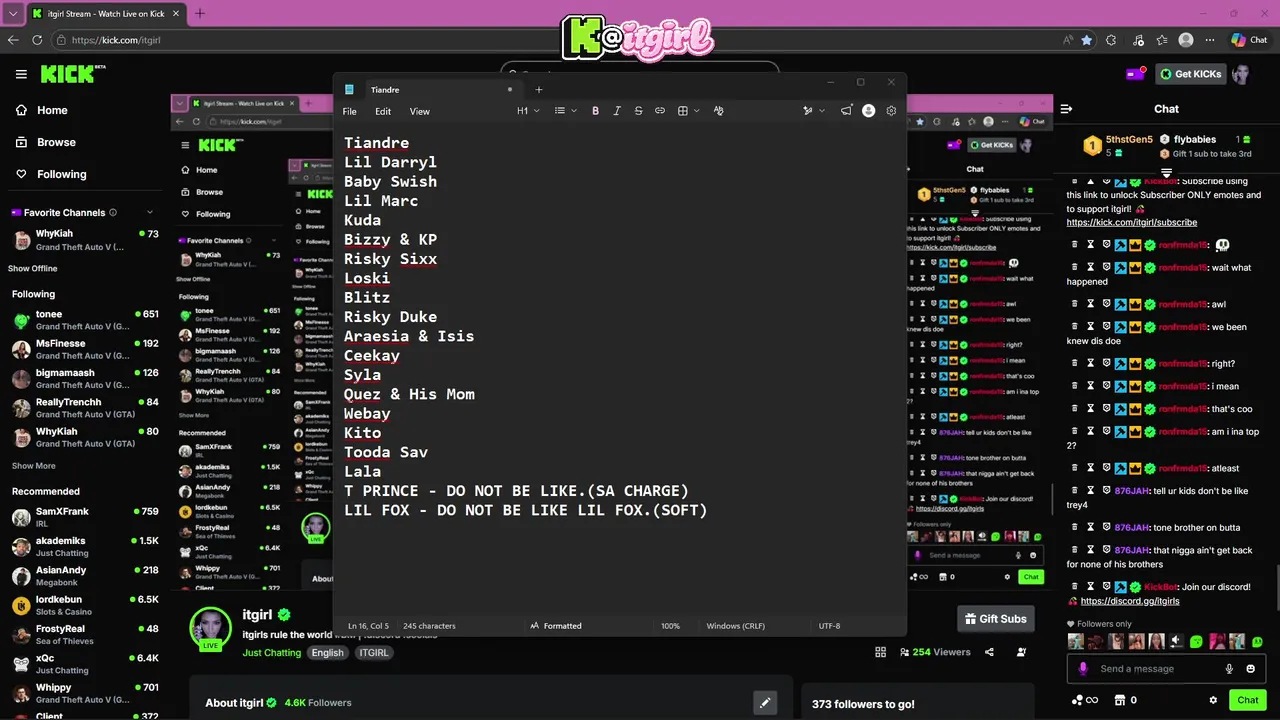Expand Notepad H1 heading dropdown

point(528,111)
